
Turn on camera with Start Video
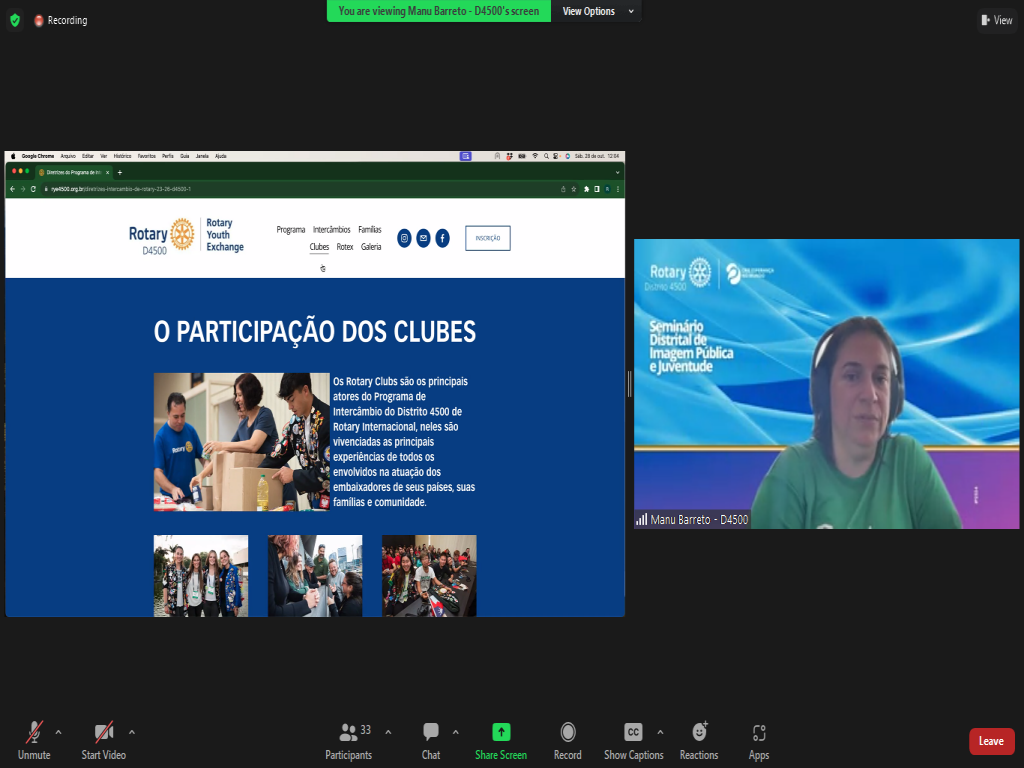tap(104, 740)
